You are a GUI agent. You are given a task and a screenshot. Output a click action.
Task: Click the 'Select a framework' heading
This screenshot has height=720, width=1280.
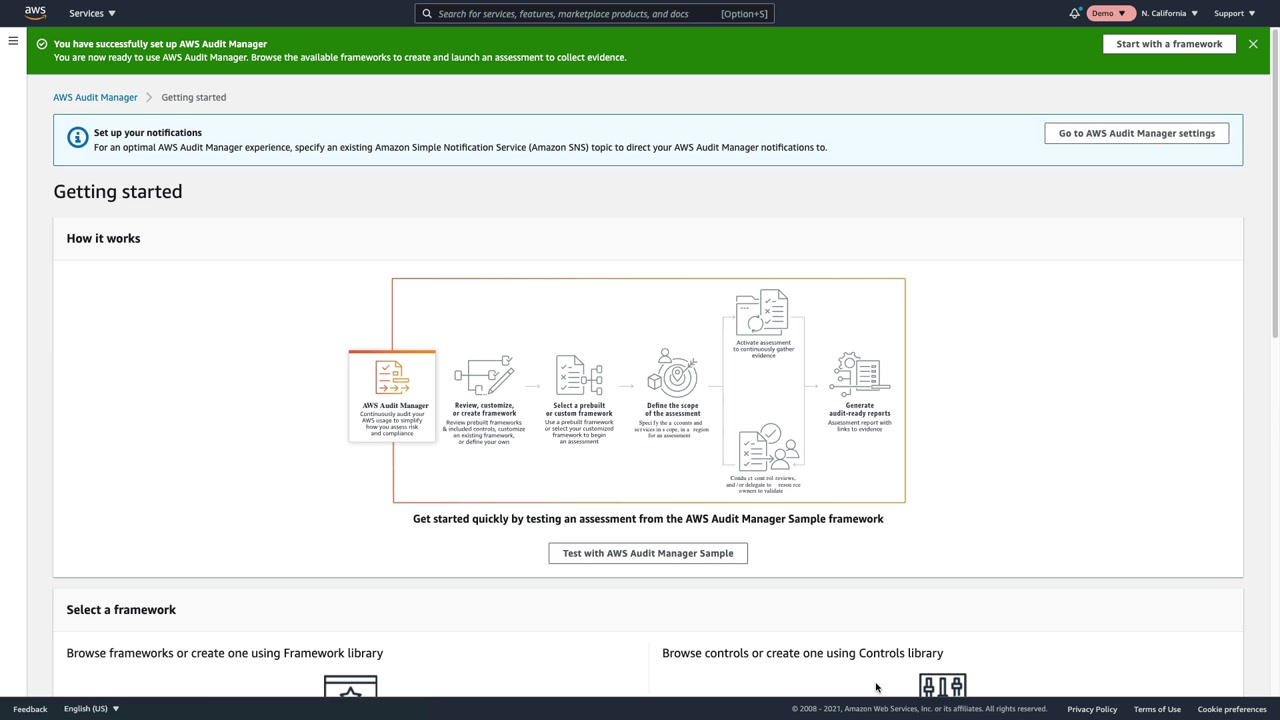pyautogui.click(x=121, y=610)
